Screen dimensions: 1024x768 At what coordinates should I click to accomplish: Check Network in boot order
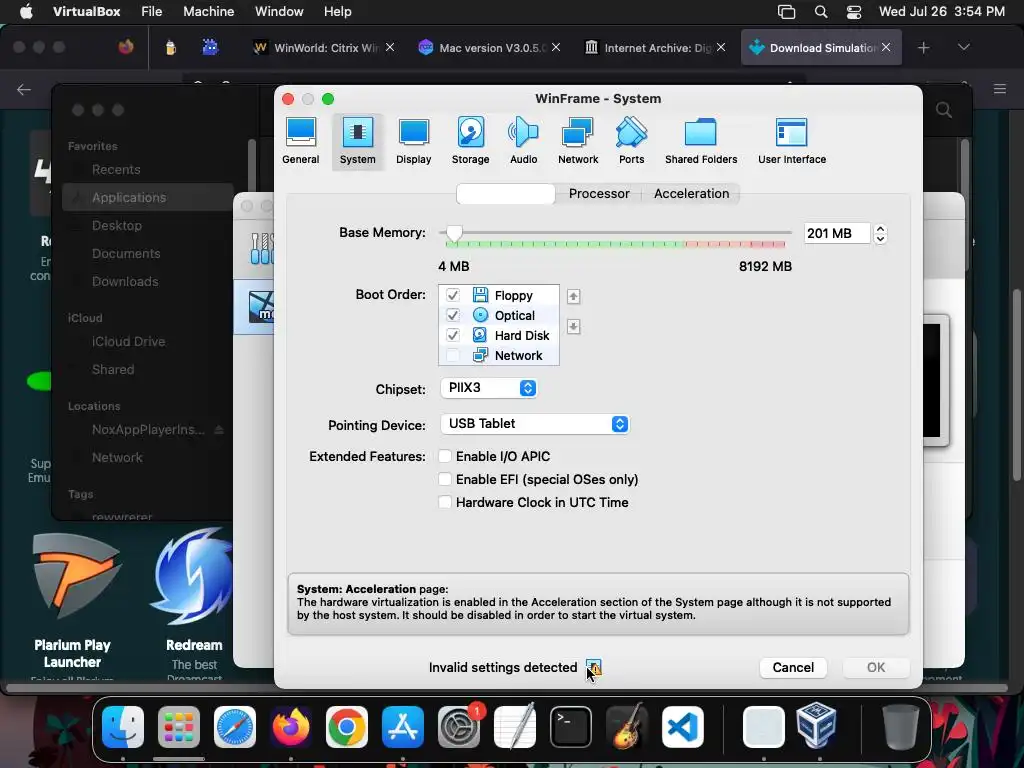pos(453,356)
